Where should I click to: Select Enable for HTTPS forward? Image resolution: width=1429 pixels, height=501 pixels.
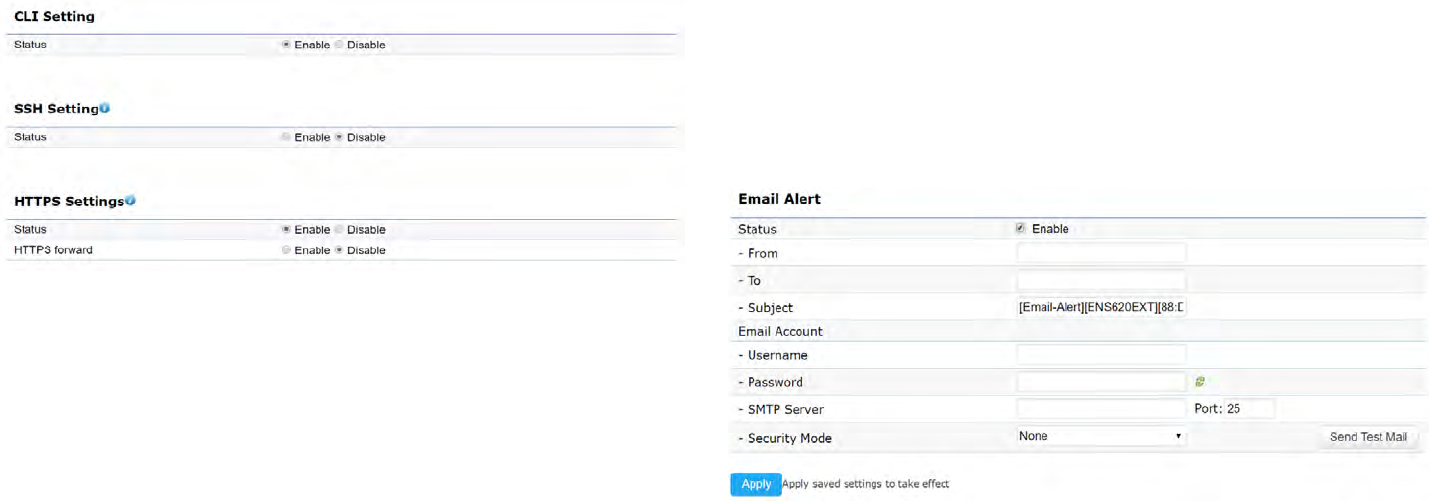[x=287, y=250]
